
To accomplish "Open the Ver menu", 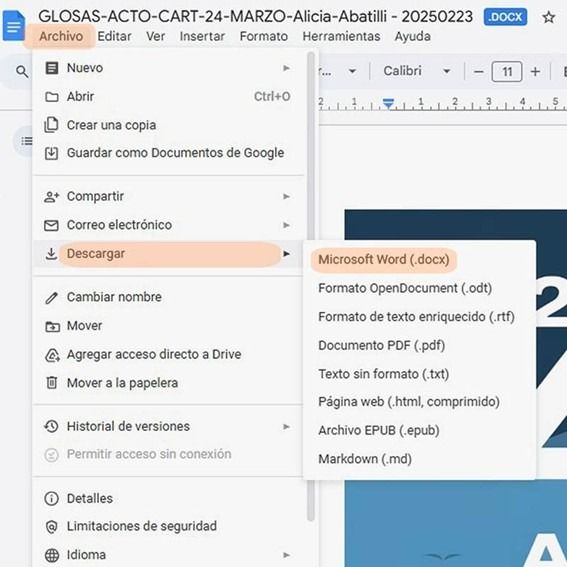I will point(155,36).
